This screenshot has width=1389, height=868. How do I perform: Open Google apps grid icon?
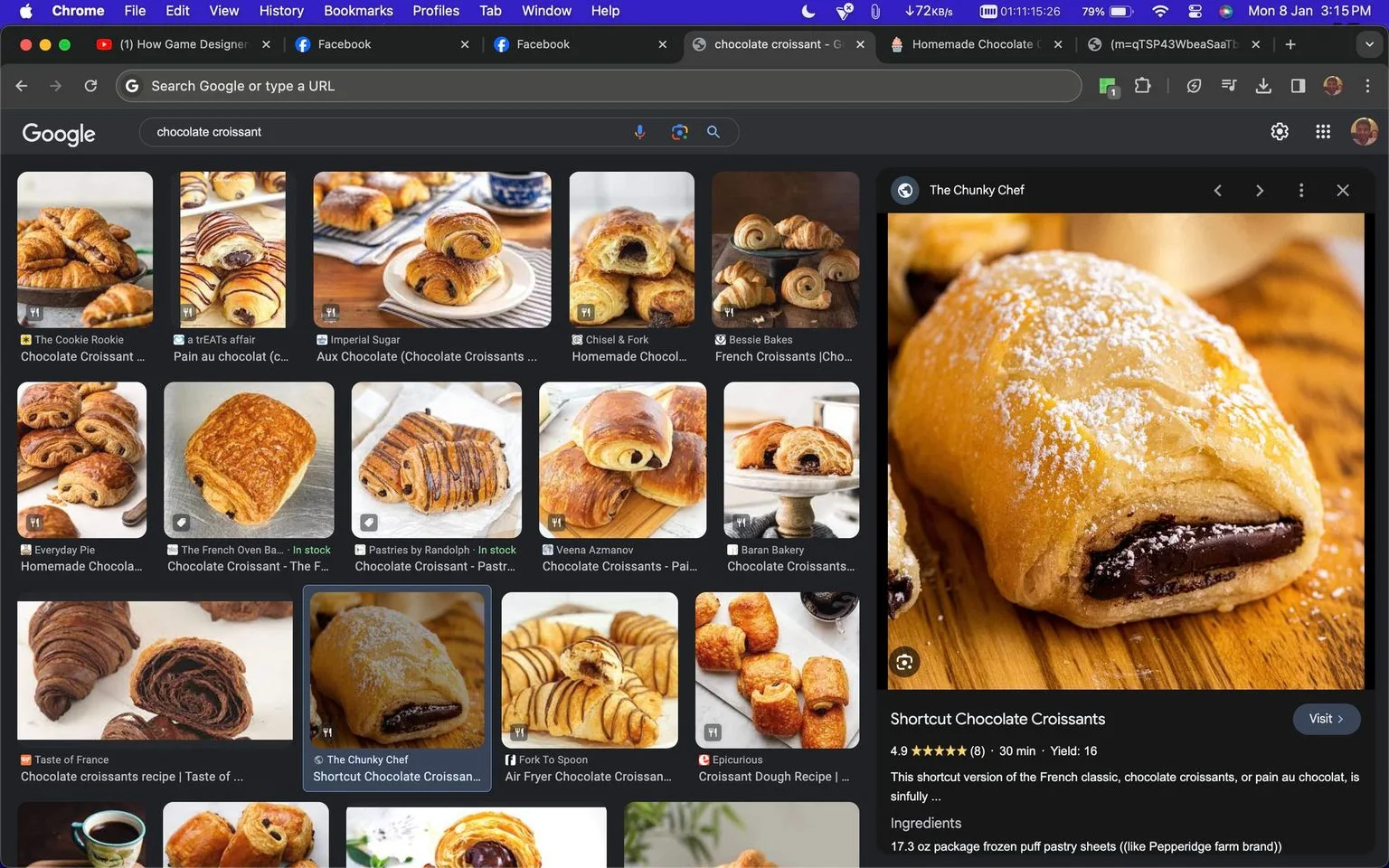[x=1323, y=132]
